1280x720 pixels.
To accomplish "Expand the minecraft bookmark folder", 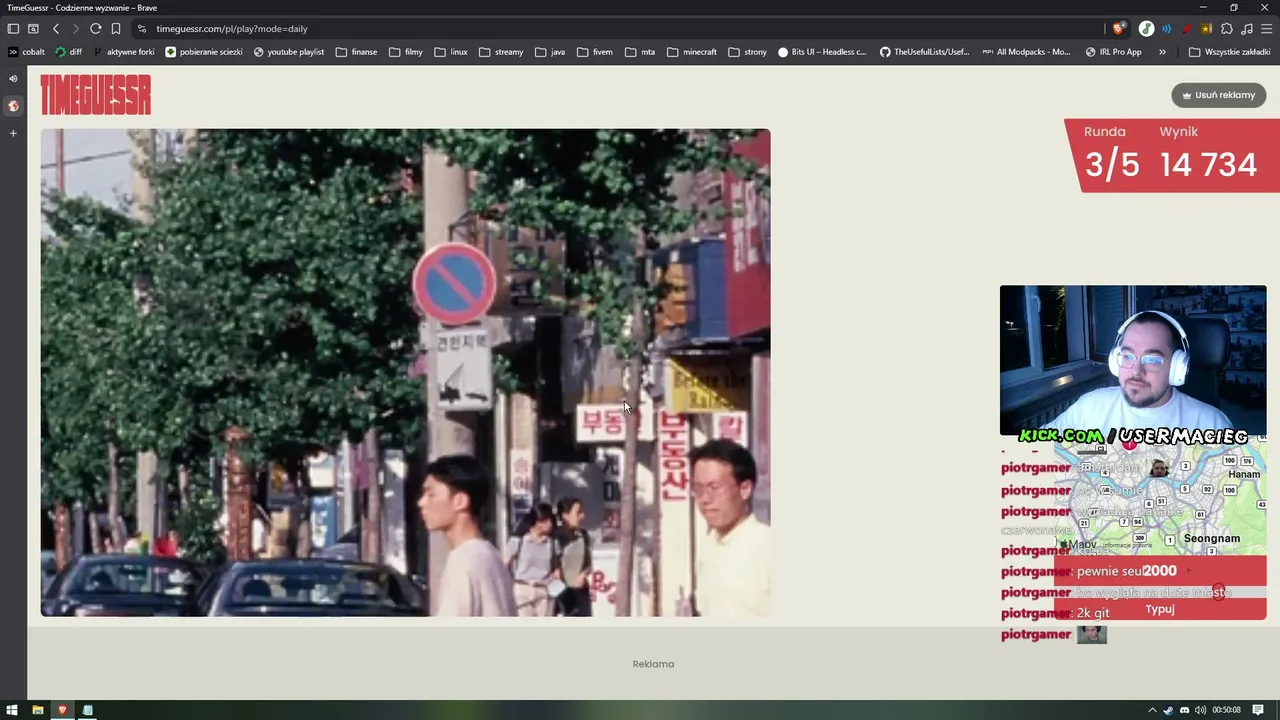I will [692, 52].
